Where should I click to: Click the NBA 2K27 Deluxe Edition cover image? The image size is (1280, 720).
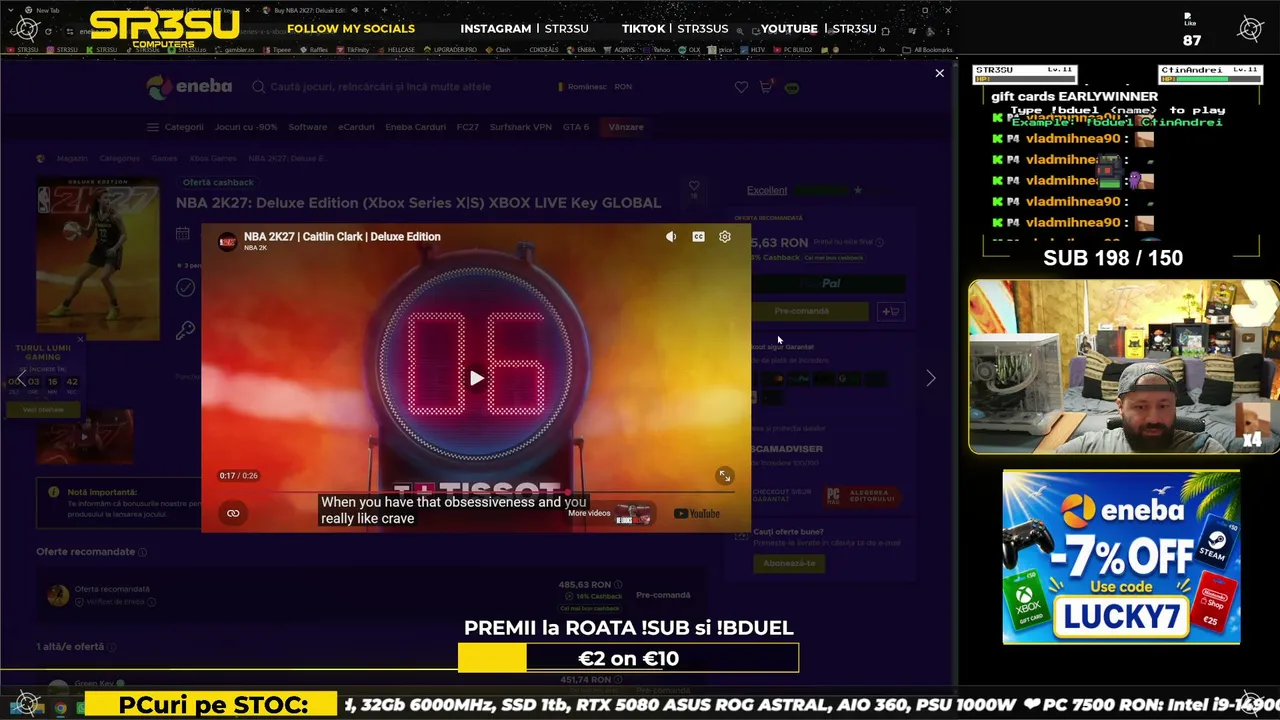[x=98, y=260]
